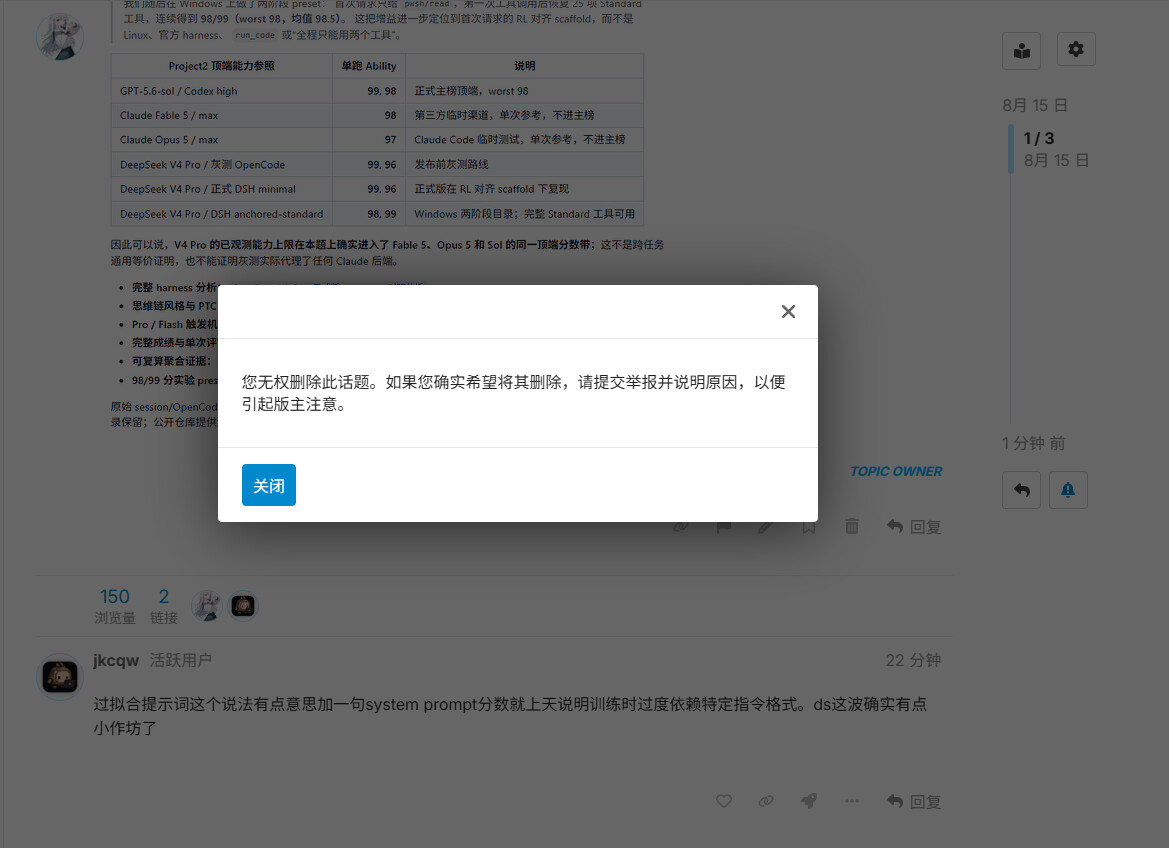Viewport: 1169px width, 848px height.
Task: Click the GPT-5.6-sol / Codex high cell
Action: point(221,91)
